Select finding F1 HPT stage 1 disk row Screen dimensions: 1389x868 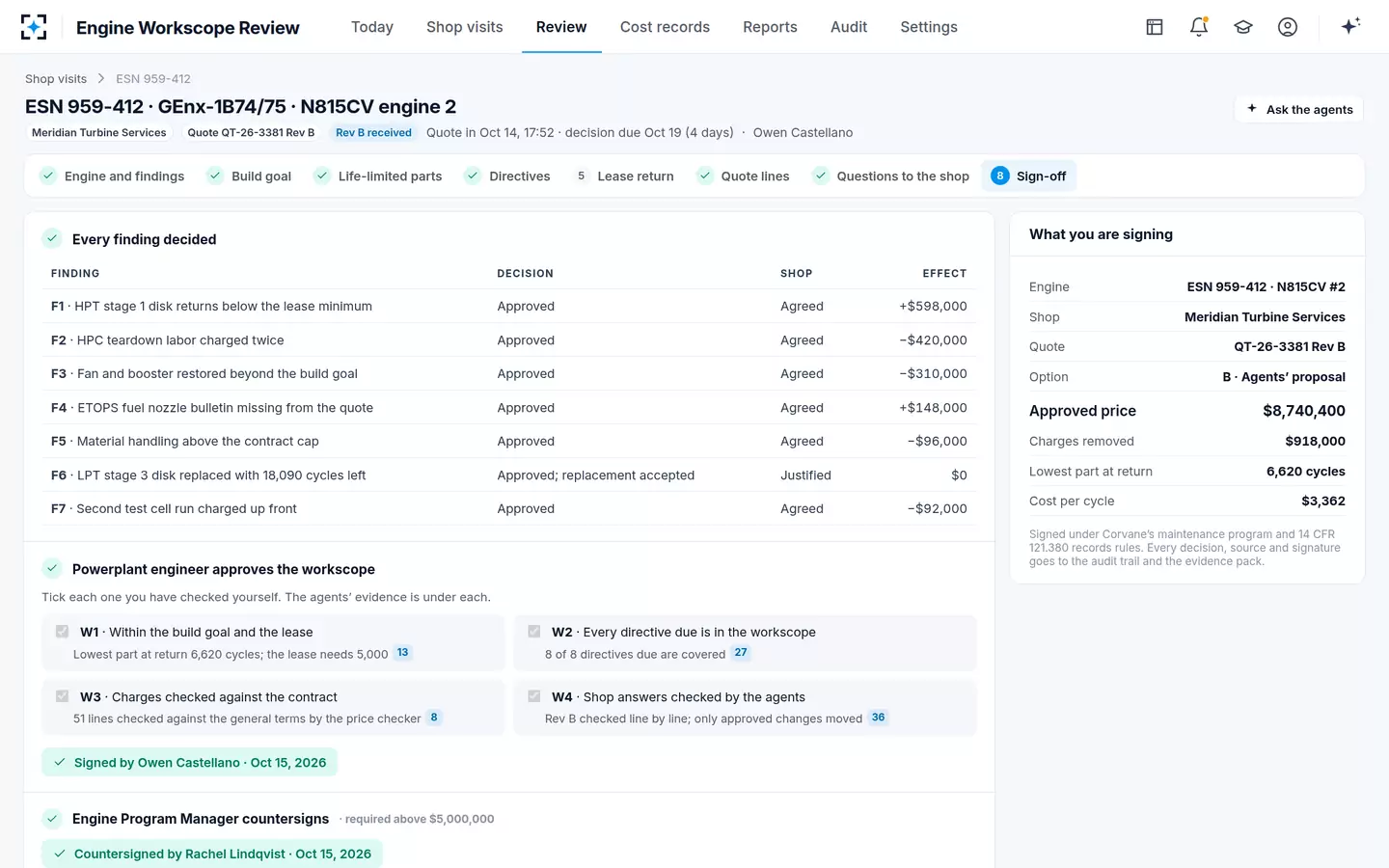point(509,306)
